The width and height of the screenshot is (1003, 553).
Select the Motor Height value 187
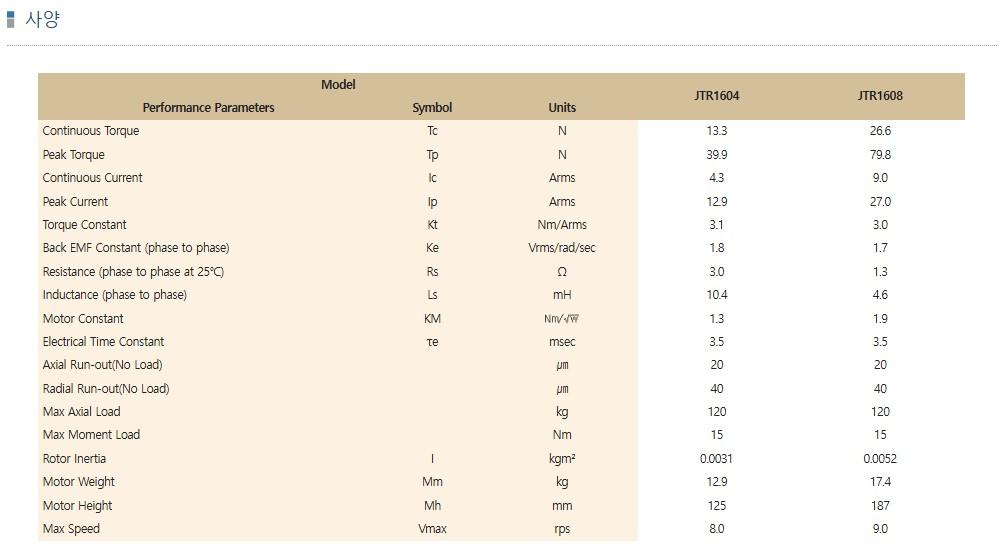pyautogui.click(x=880, y=505)
